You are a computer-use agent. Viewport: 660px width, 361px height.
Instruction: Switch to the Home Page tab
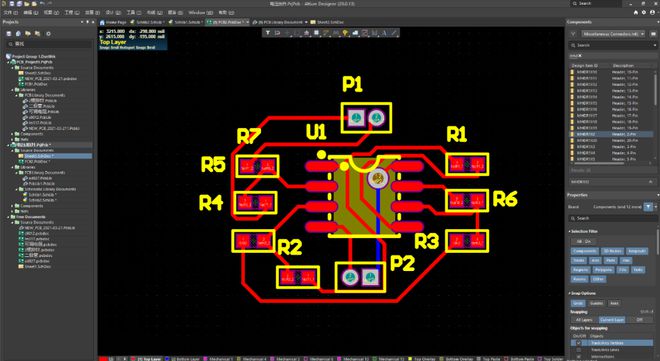pyautogui.click(x=113, y=22)
